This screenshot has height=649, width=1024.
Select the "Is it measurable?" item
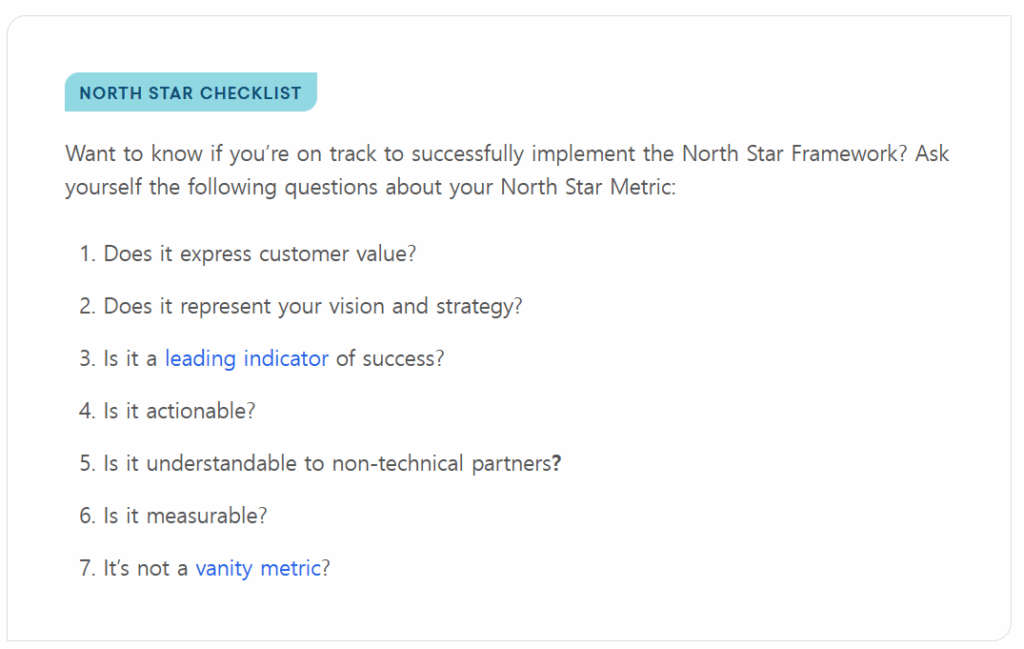pos(185,515)
